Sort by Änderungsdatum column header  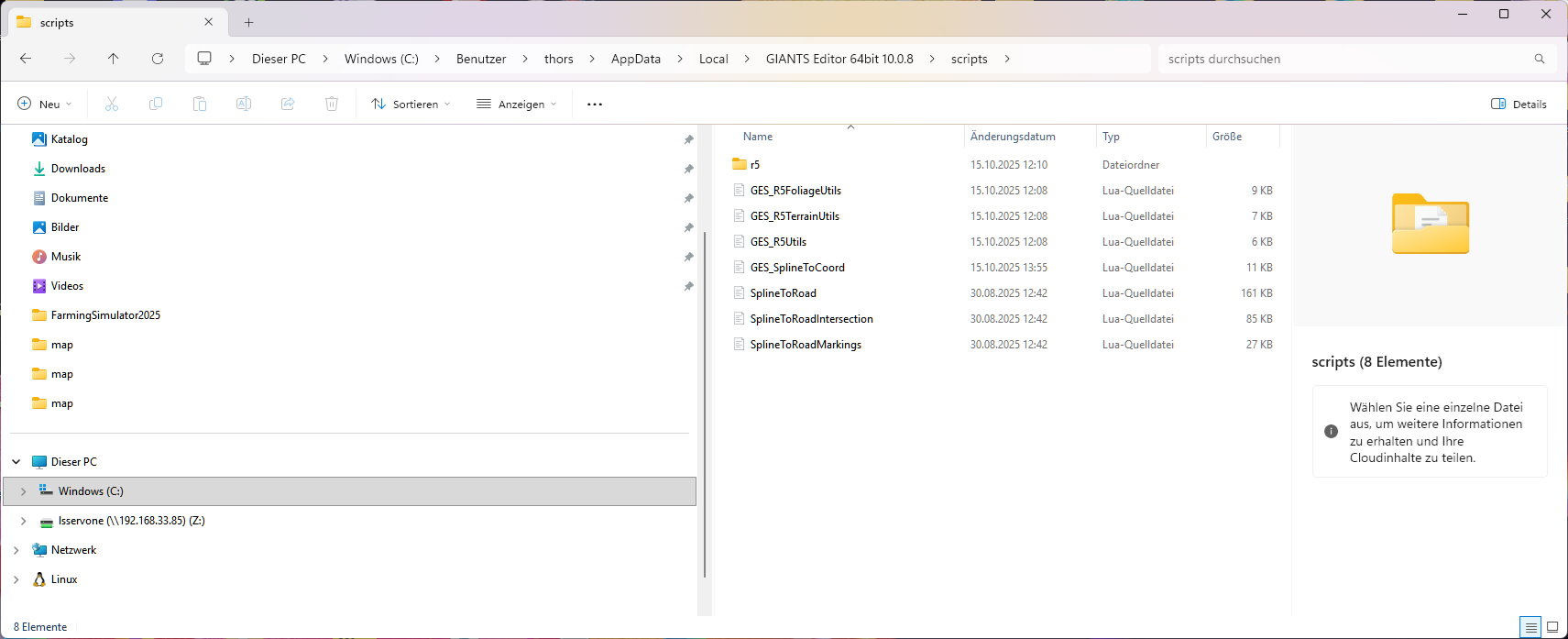point(1013,137)
